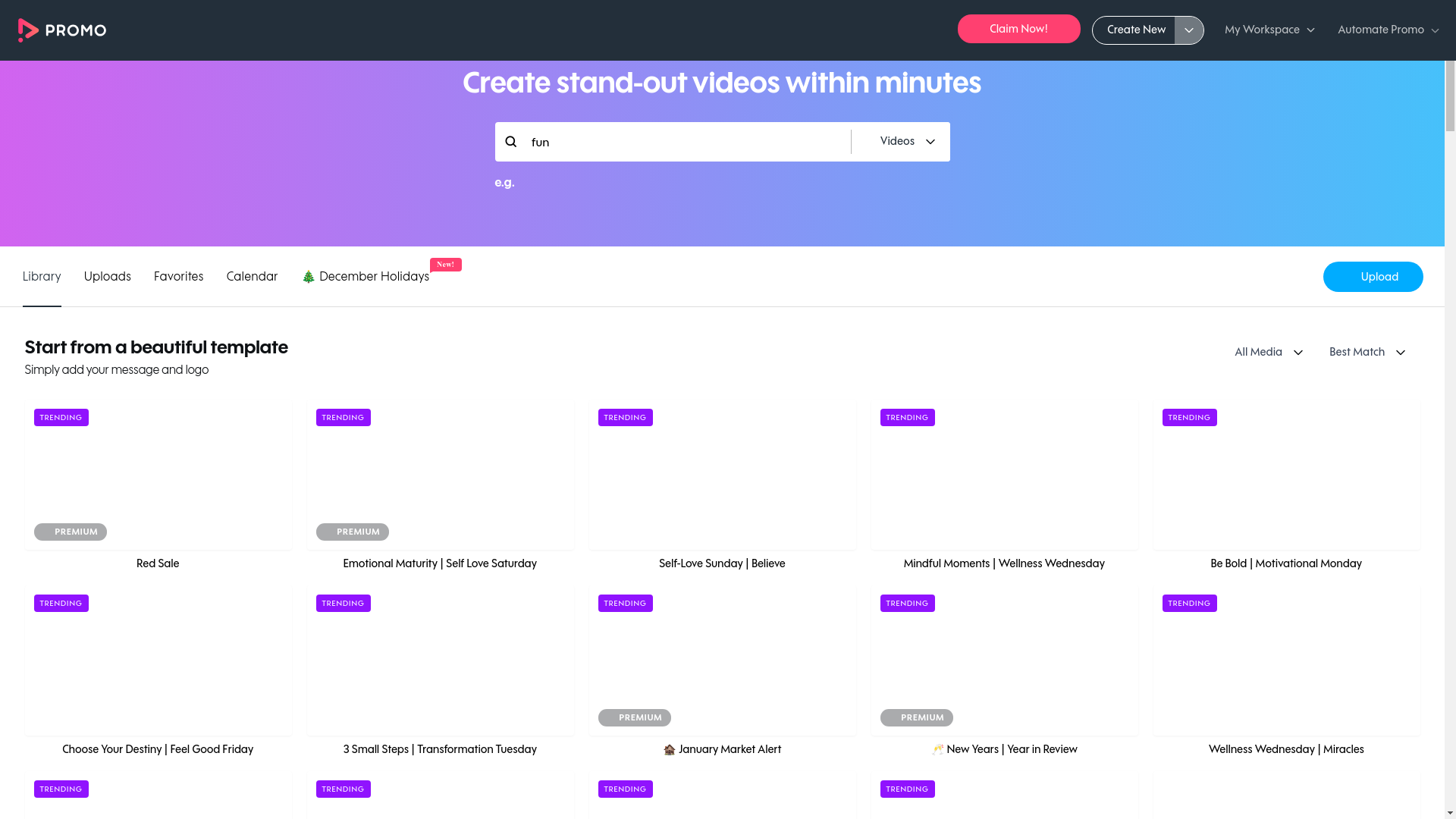Expand the Automate Promo menu

pos(1388,30)
